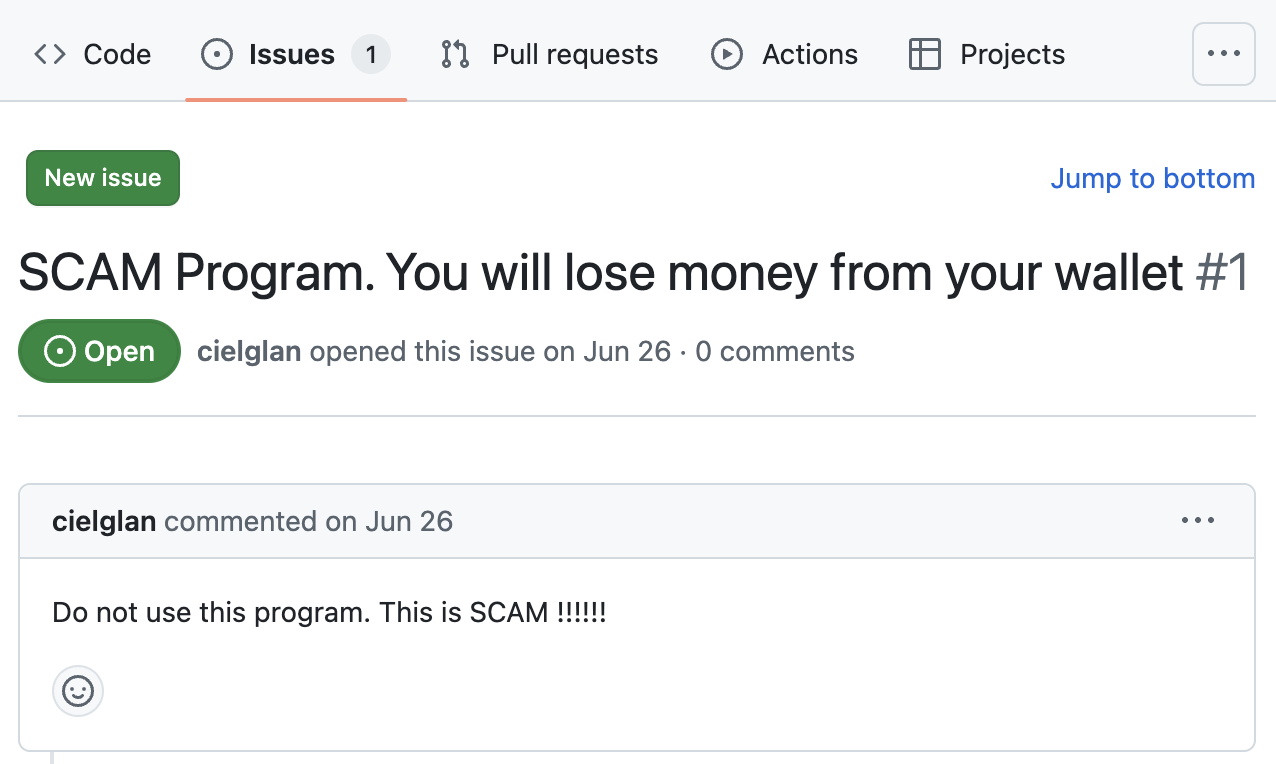Expand the repository navigation overflow menu
This screenshot has height=764, width=1276.
click(1223, 54)
